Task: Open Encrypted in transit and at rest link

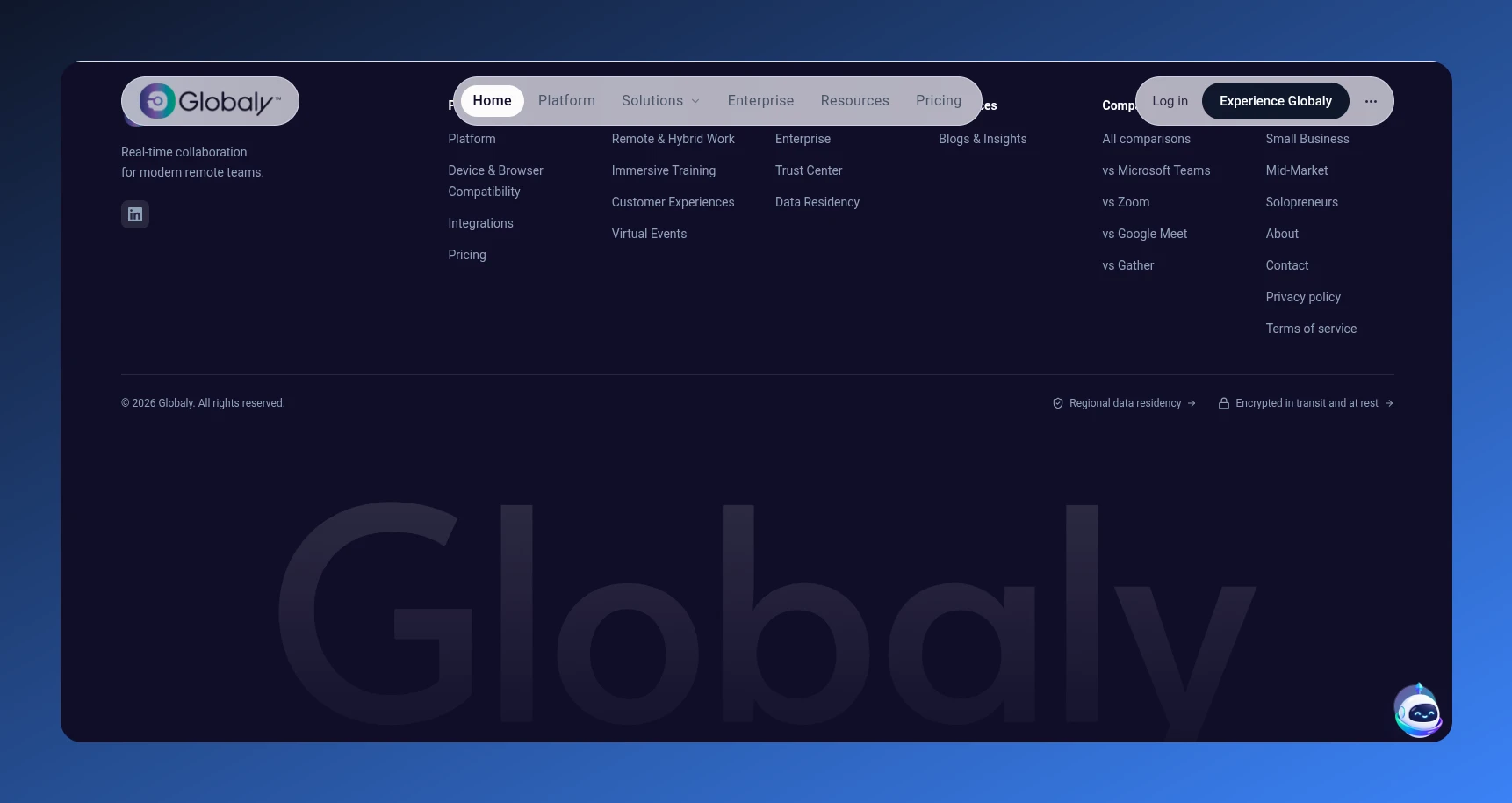Action: click(x=1306, y=403)
